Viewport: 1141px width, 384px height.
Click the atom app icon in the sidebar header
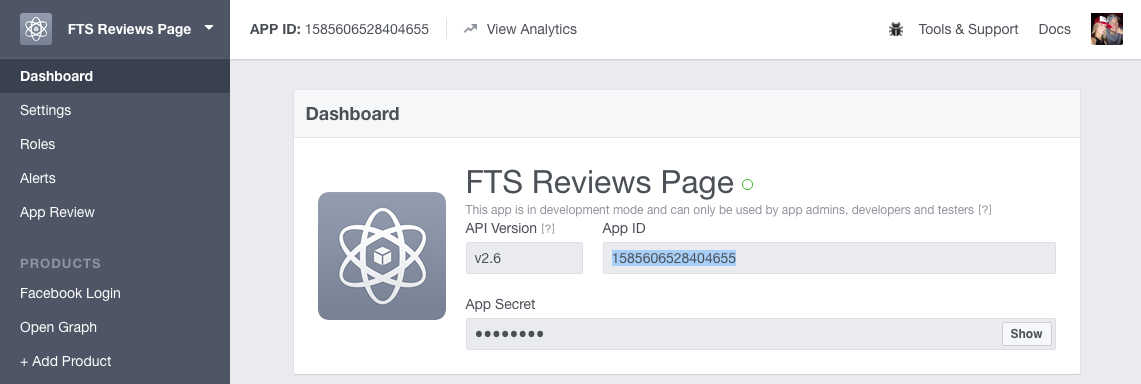point(36,29)
